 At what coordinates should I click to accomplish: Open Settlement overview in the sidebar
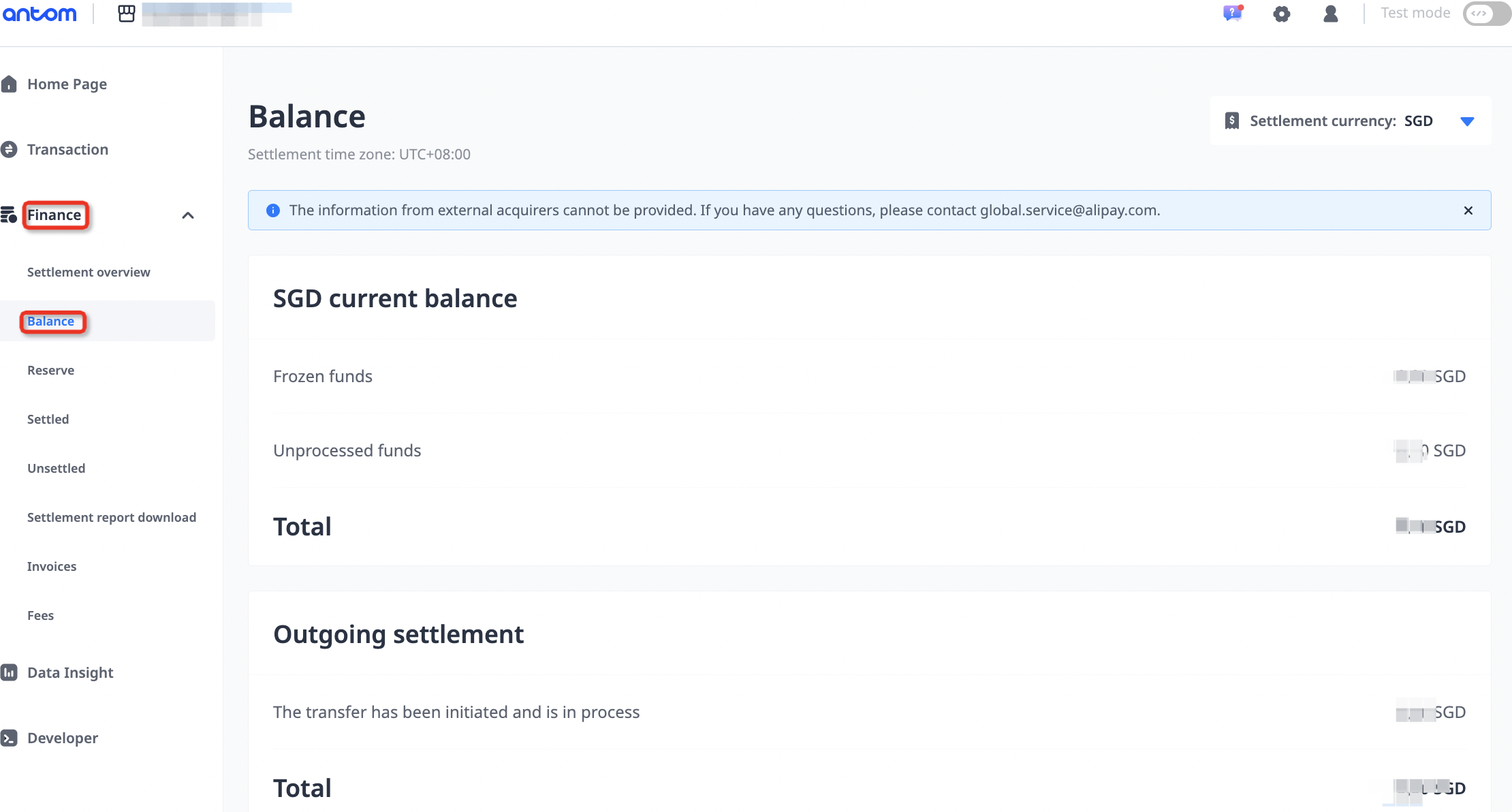pos(89,272)
